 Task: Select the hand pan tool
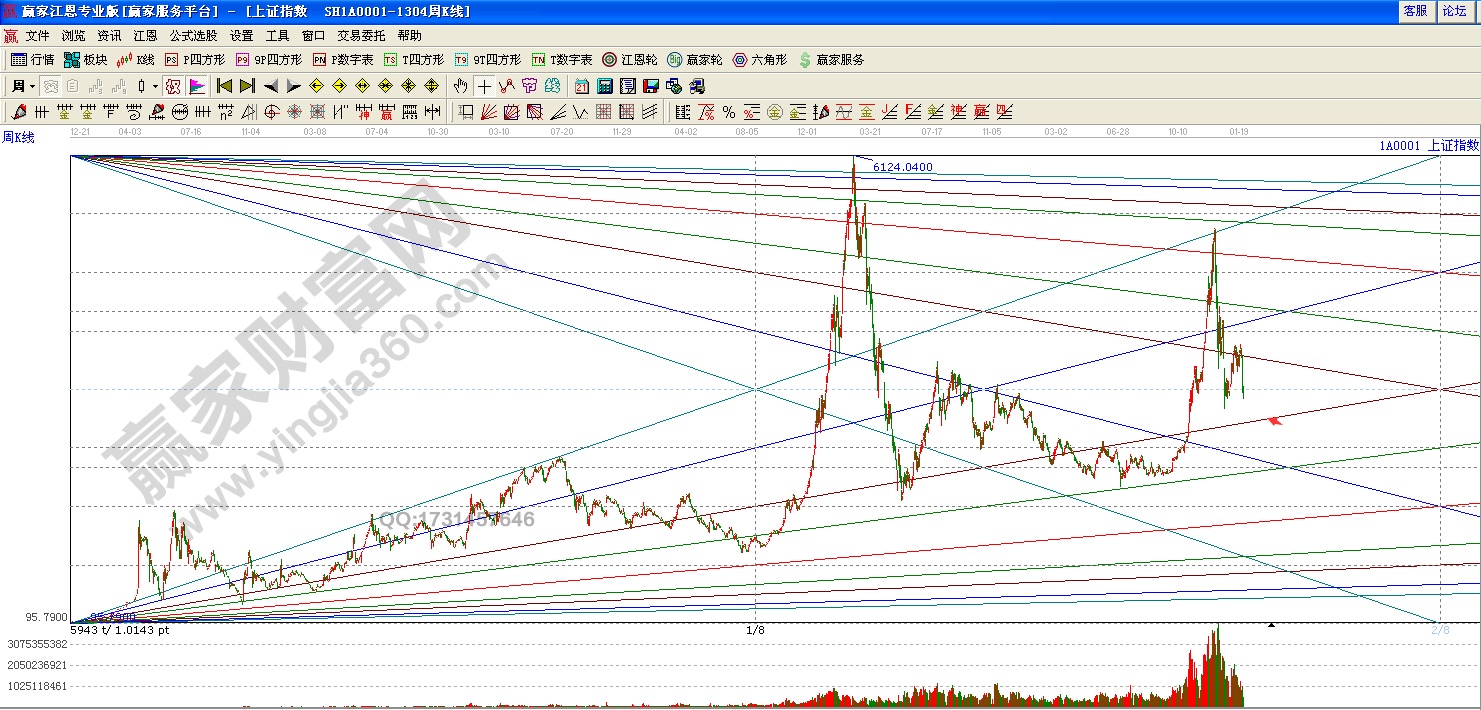coord(460,86)
